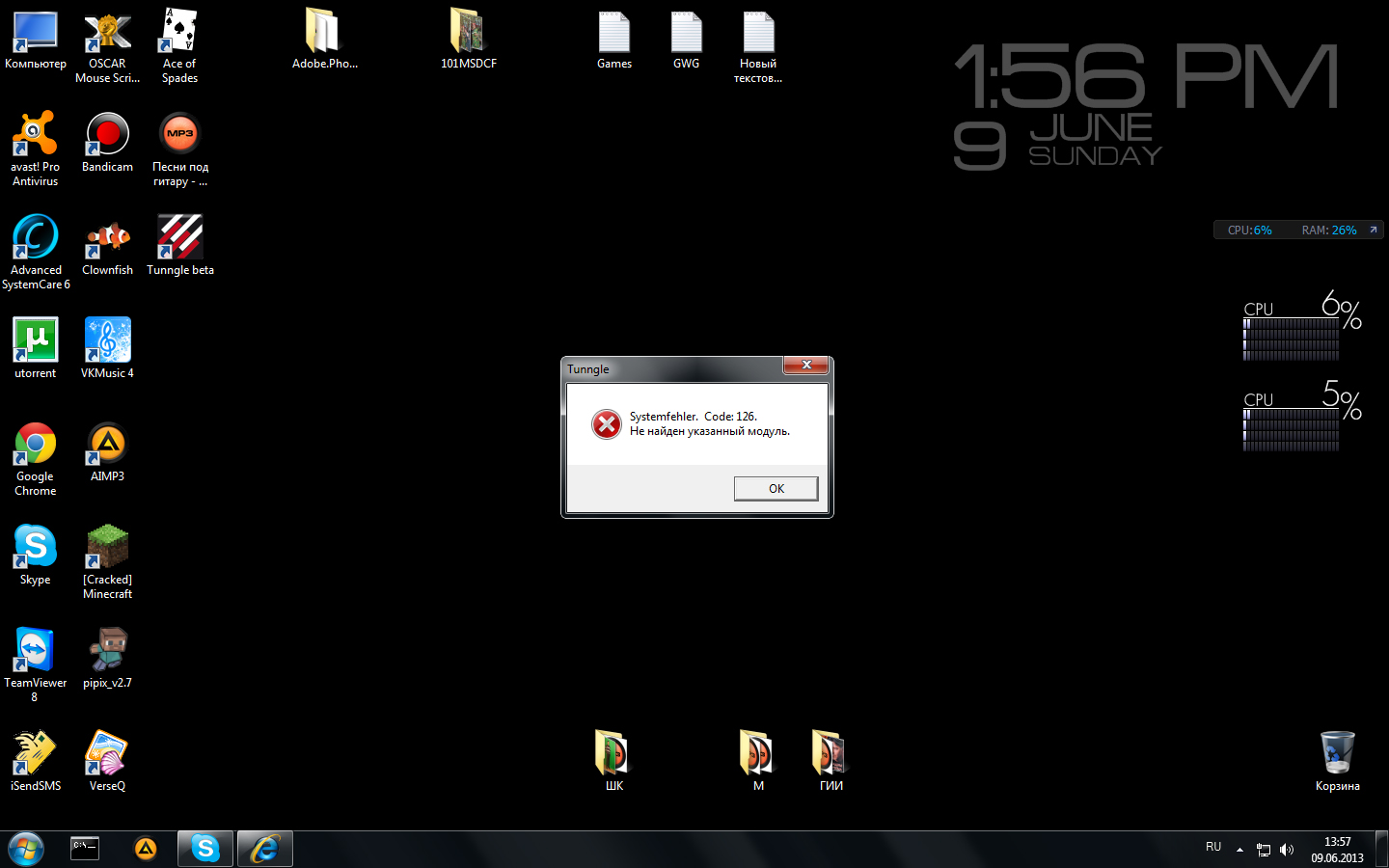Click the JUNE SUNDAY date widget
Viewport: 1389px width, 868px height.
1095,141
